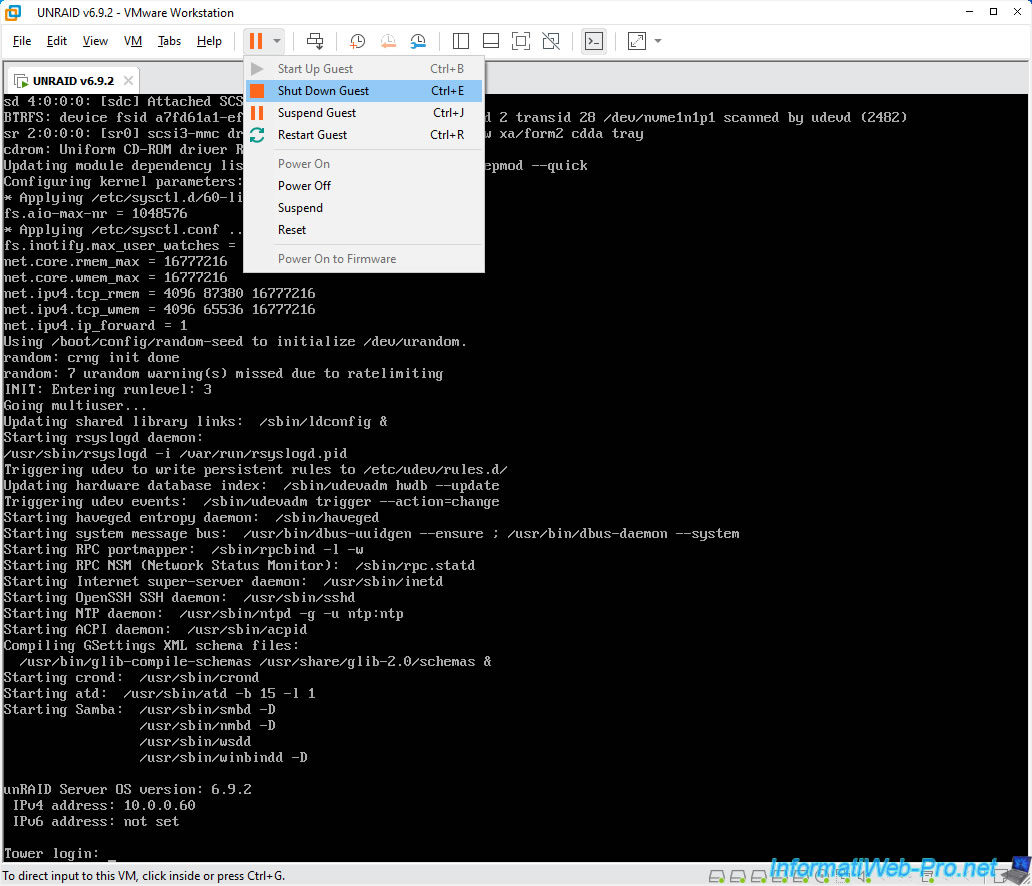
Task: Open the snapshot manager
Action: (x=418, y=41)
